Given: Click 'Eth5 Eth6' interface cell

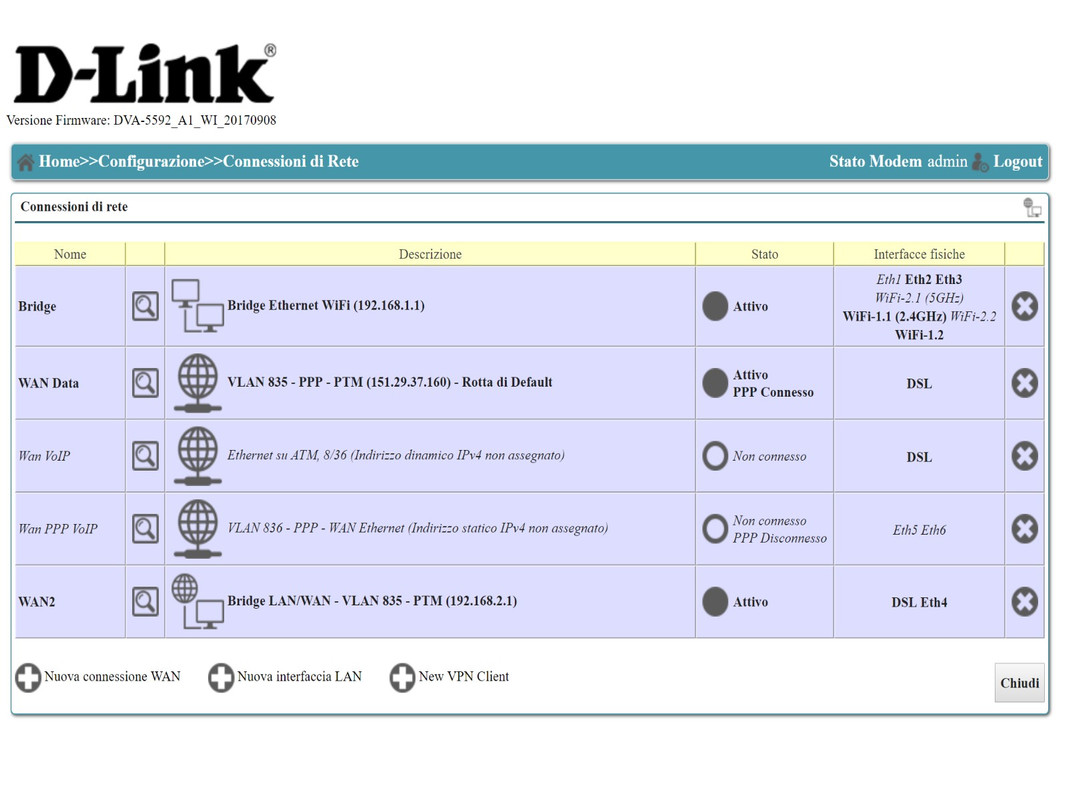Looking at the screenshot, I should pyautogui.click(x=919, y=529).
